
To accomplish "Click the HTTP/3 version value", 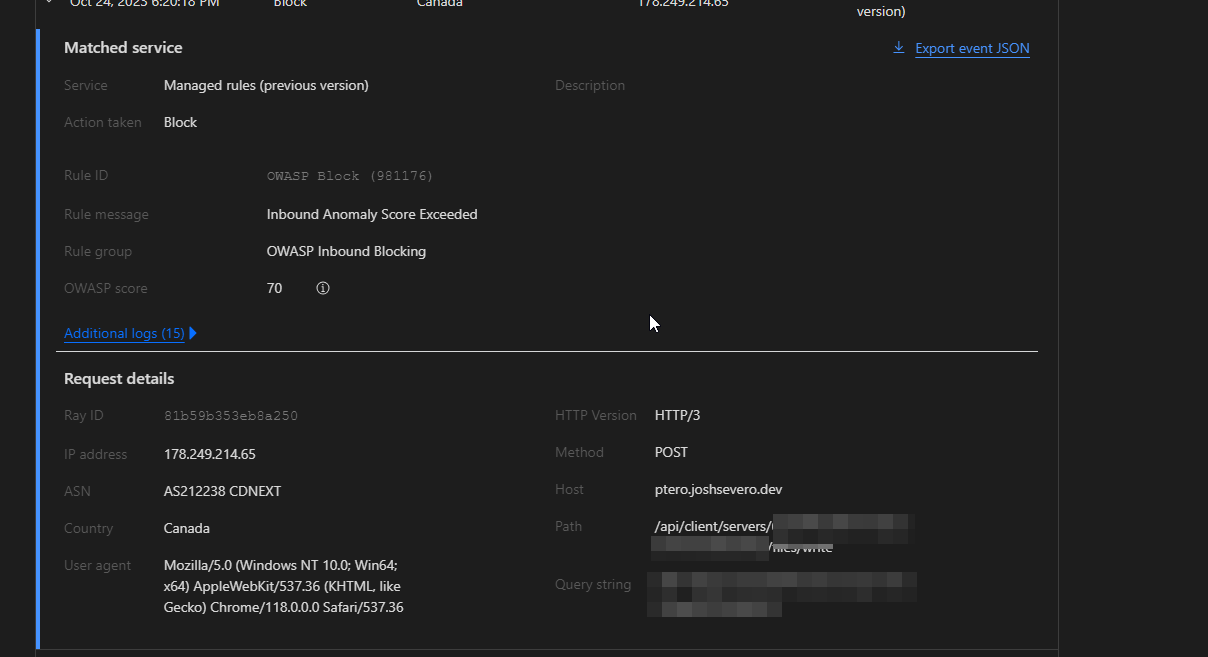I will (x=677, y=415).
